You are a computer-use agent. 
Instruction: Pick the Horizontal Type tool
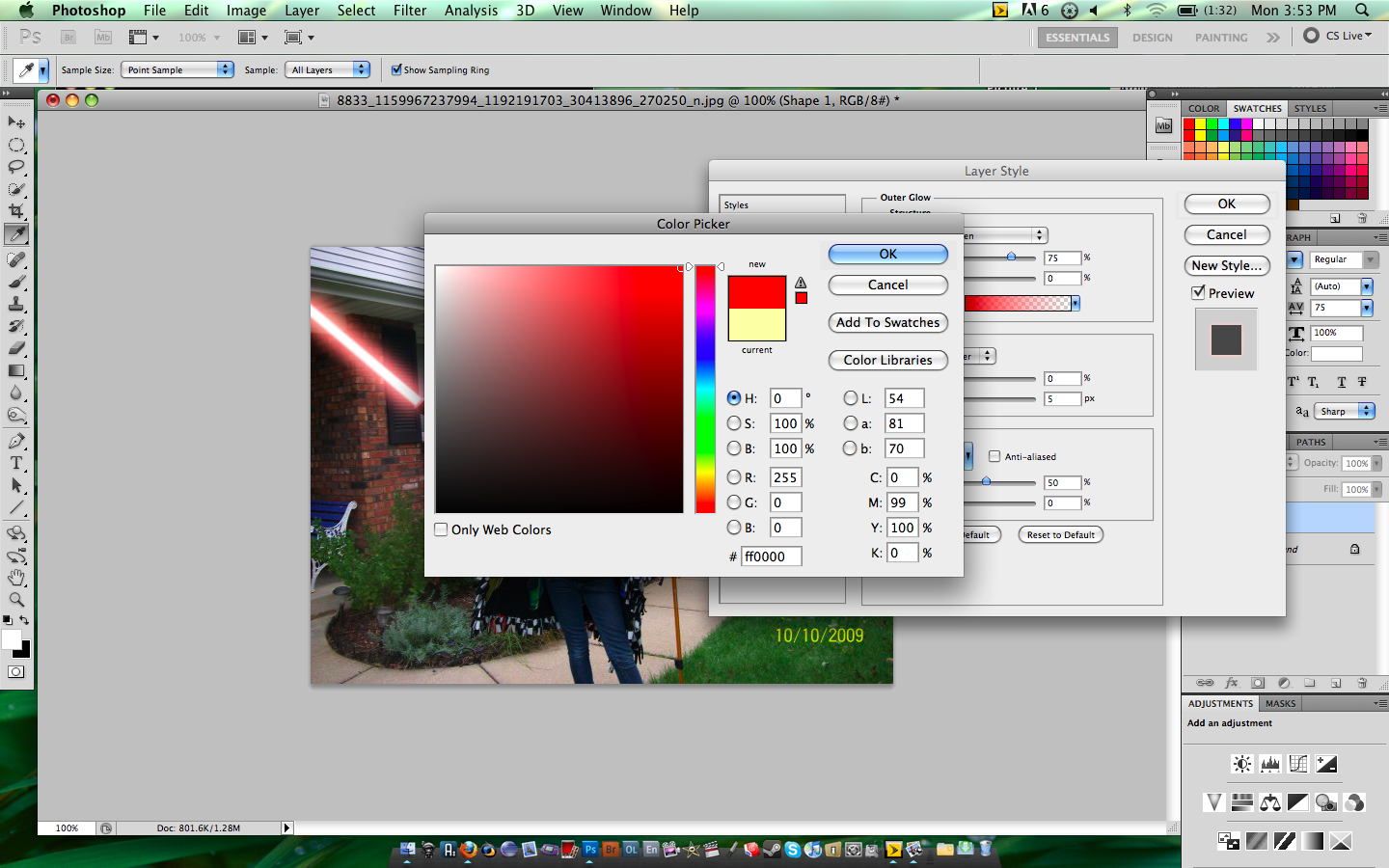click(16, 464)
